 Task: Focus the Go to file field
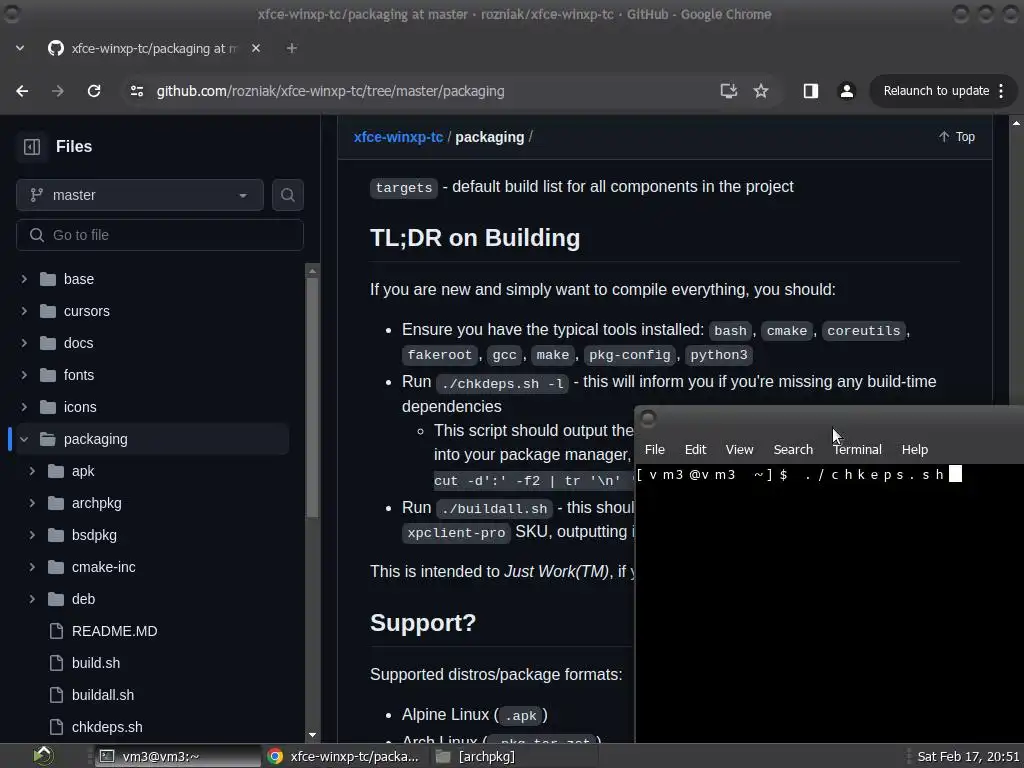160,235
